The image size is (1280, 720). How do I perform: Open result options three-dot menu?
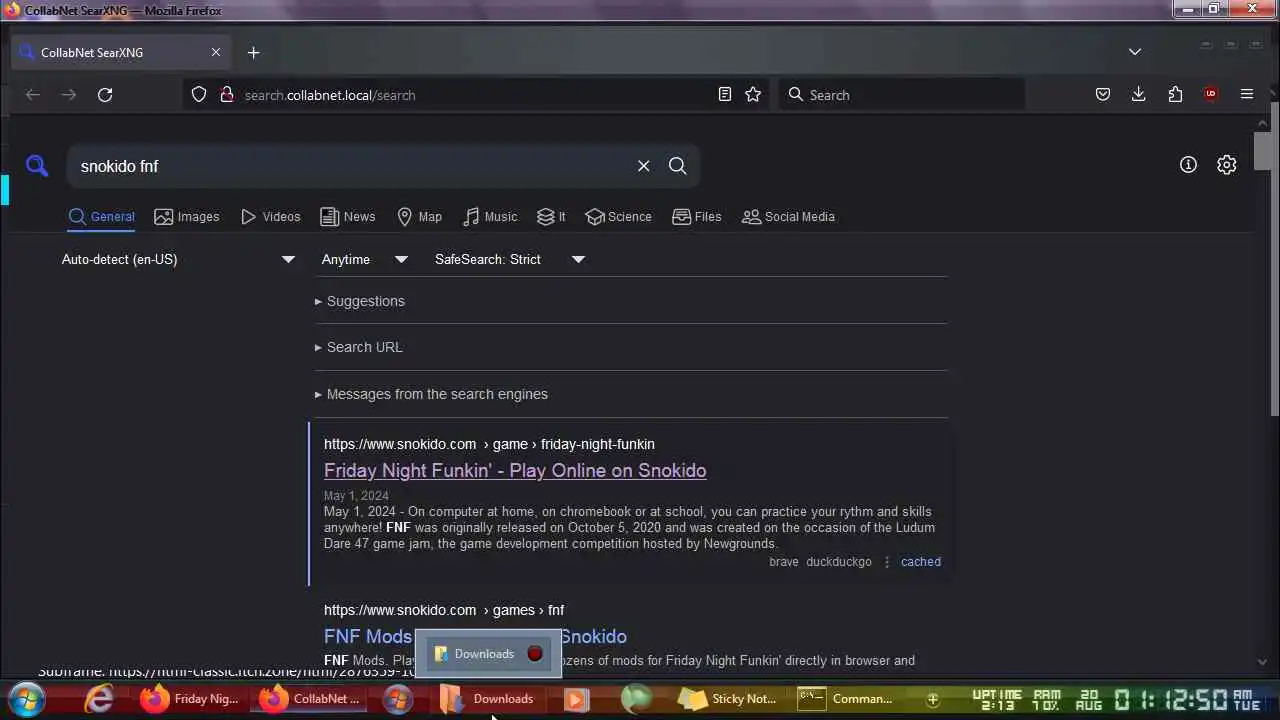pos(886,562)
